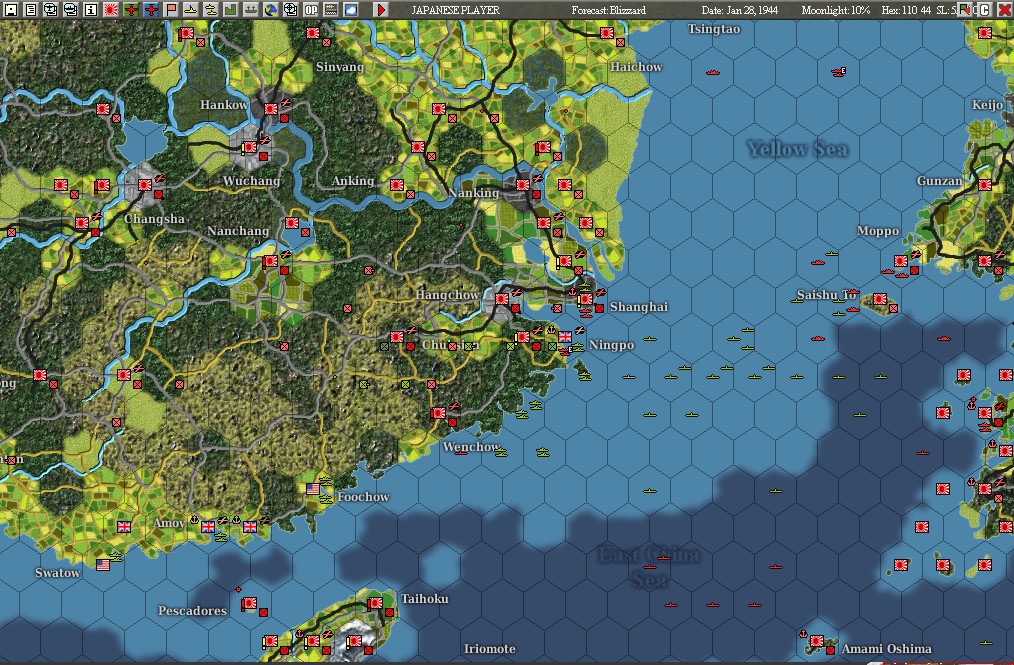This screenshot has height=665, width=1014.
Task: Select the red ship icon below Tsingtao
Action: [713, 72]
